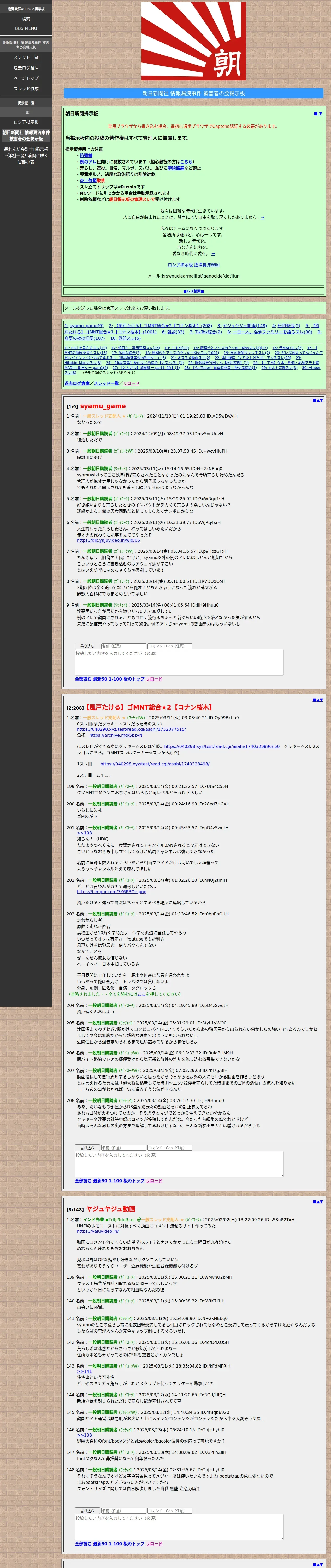Click リロード in ヤジュヤジュ動画 thread footer
This screenshot has height=1568, width=331.
154,1544
